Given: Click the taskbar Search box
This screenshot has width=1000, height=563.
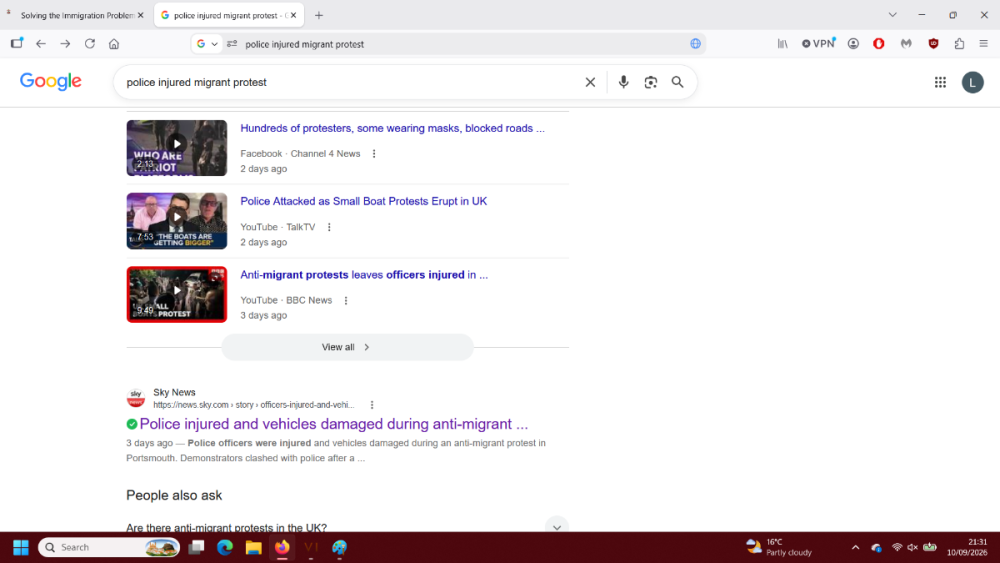Looking at the screenshot, I should pos(109,547).
